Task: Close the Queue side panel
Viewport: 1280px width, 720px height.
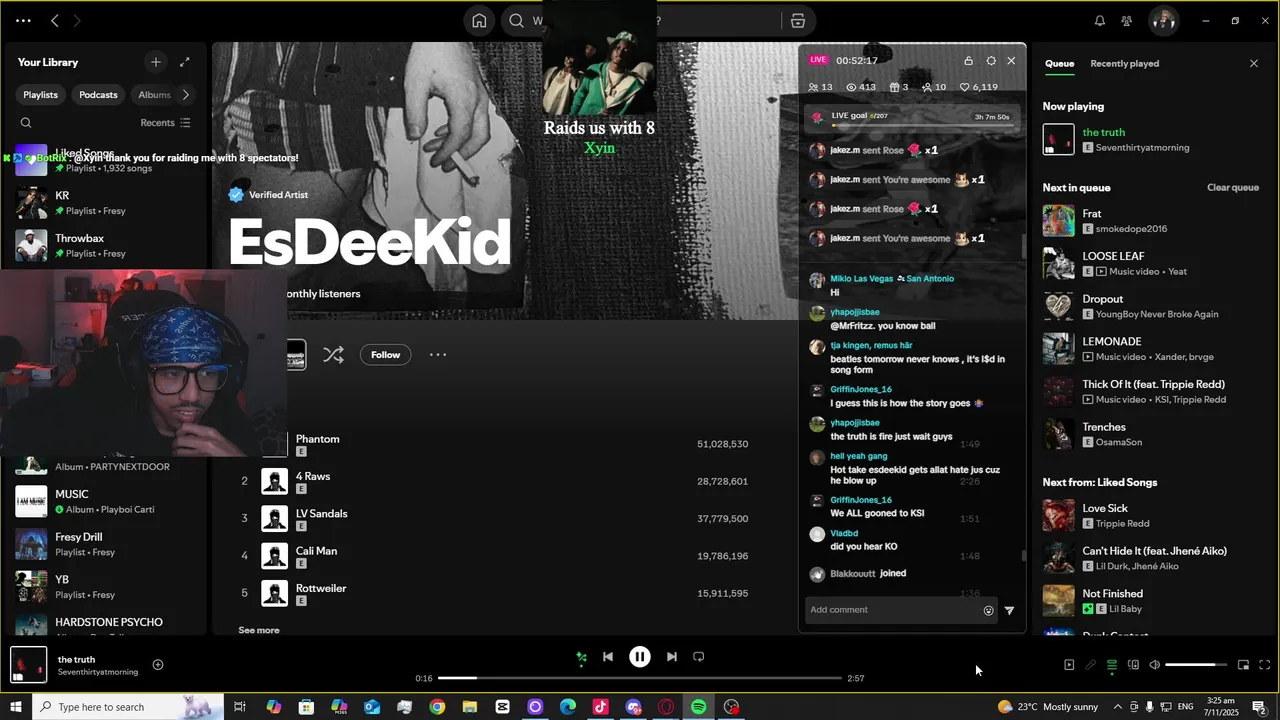Action: pyautogui.click(x=1254, y=64)
